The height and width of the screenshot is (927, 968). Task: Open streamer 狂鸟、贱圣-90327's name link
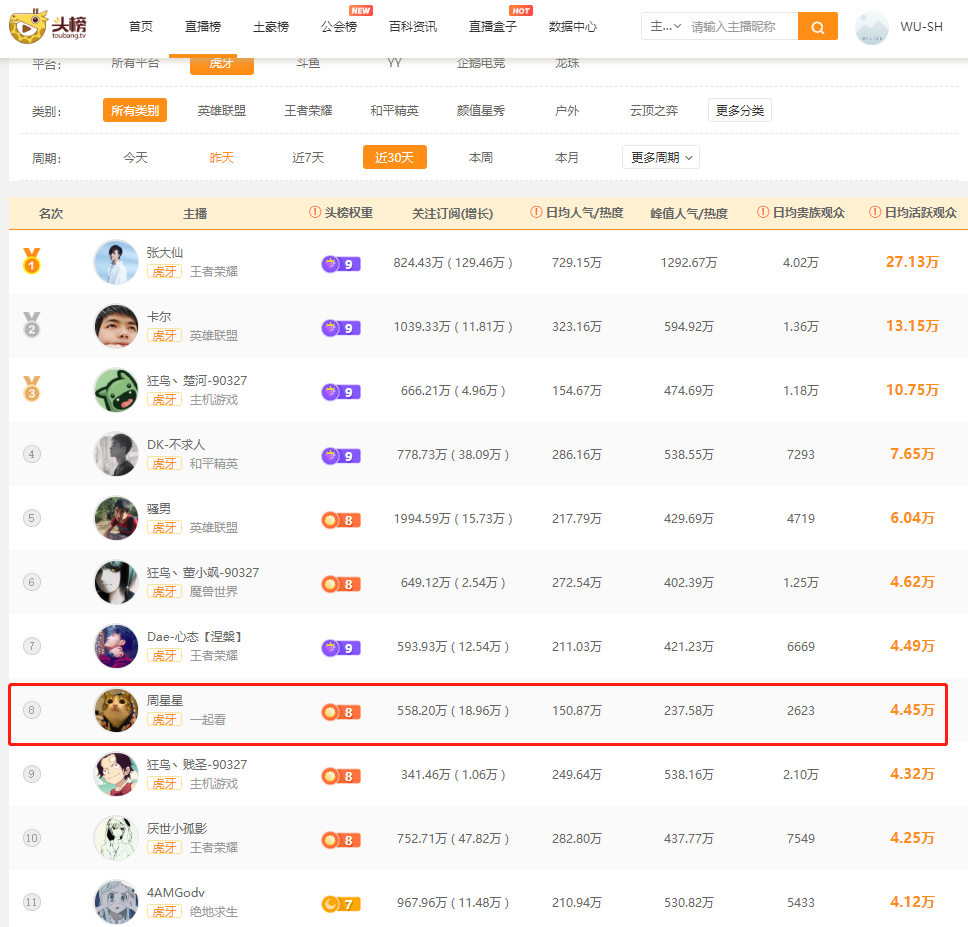tap(197, 765)
